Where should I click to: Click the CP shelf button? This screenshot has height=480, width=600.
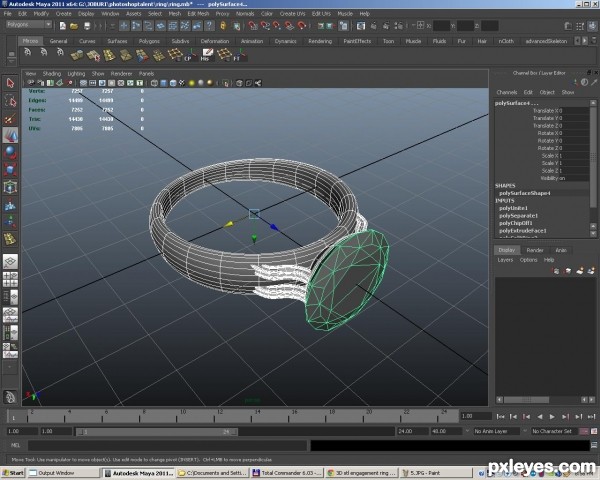(x=190, y=55)
